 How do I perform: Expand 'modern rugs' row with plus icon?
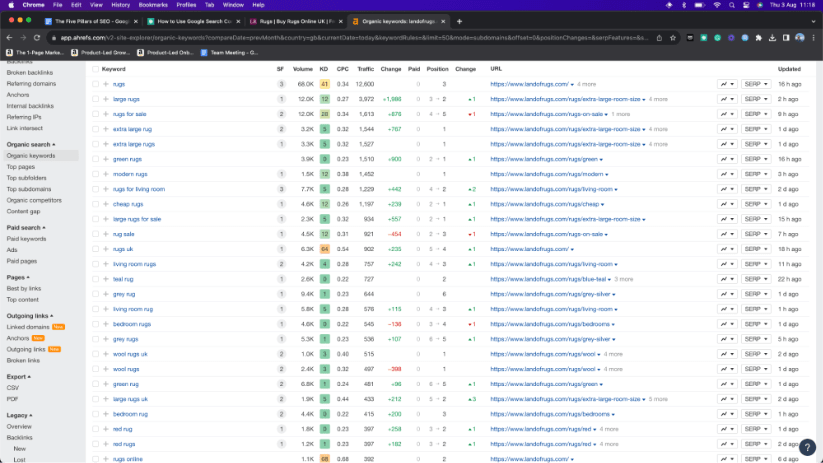[106, 174]
